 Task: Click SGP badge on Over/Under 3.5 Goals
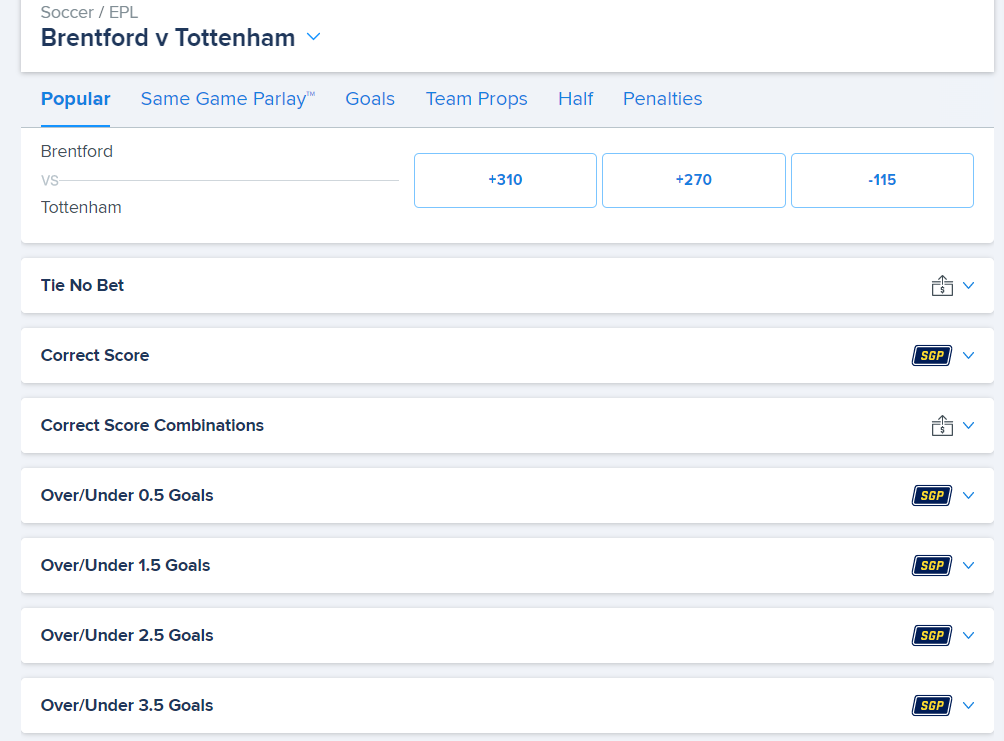click(x=932, y=705)
